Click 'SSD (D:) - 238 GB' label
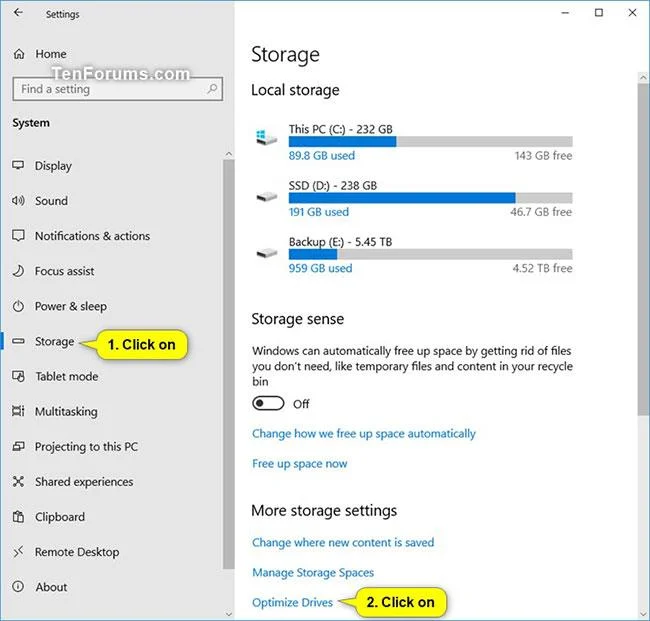This screenshot has height=621, width=650. [x=333, y=185]
